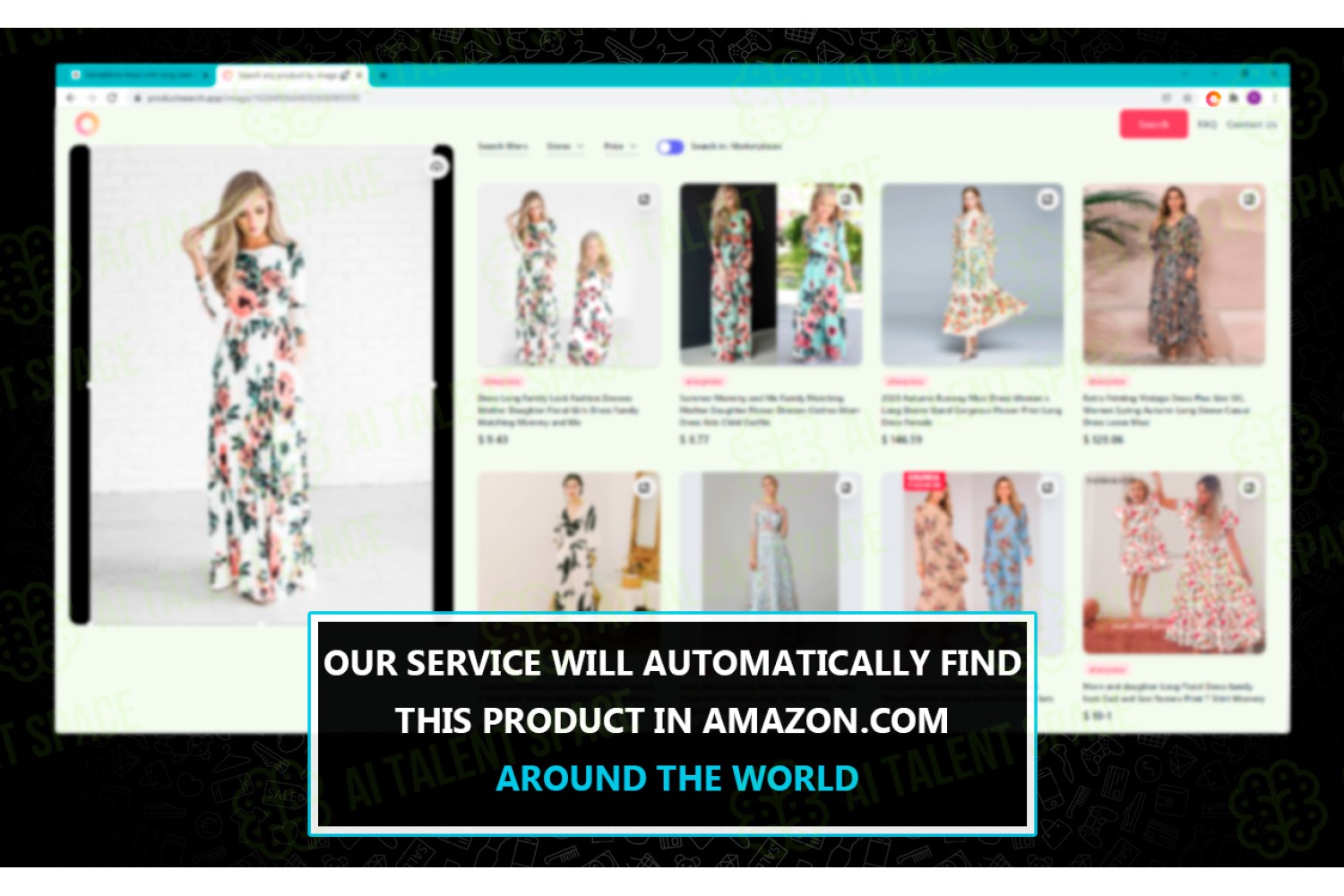The height and width of the screenshot is (896, 1344).
Task: Click the pink ring site logo
Action: click(87, 123)
